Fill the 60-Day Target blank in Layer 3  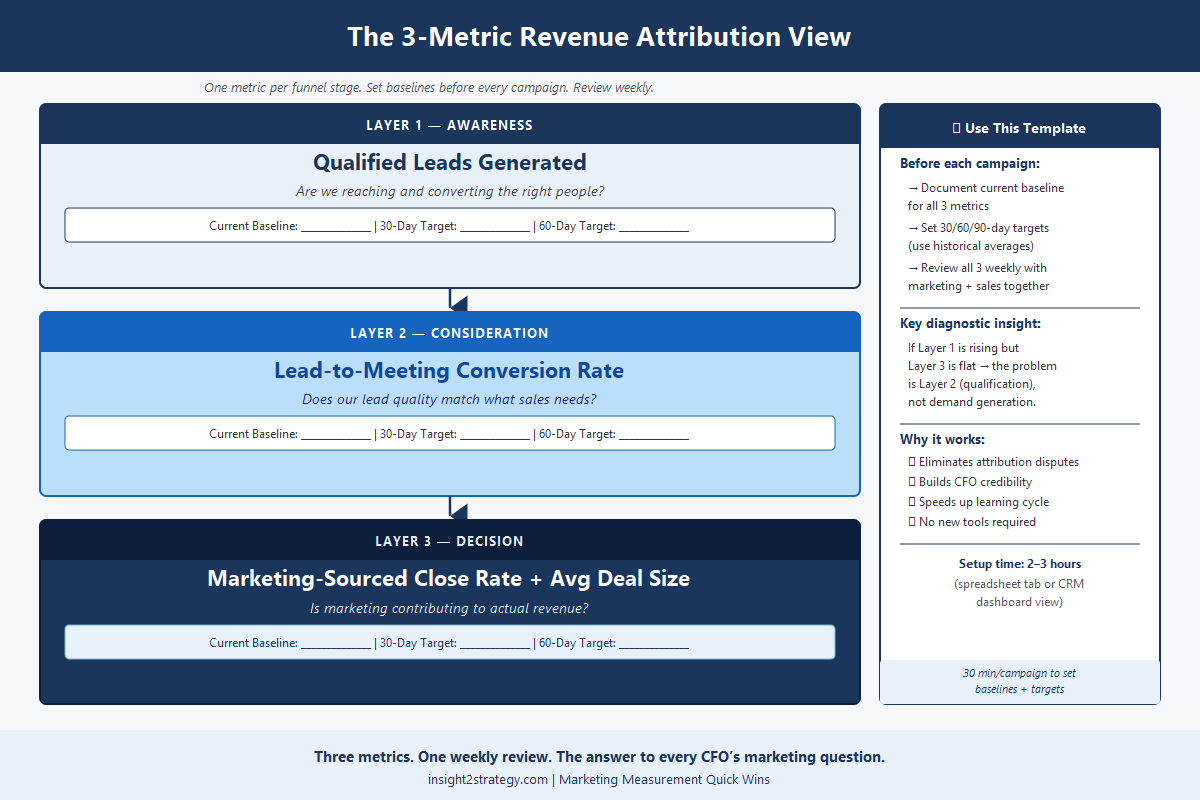click(654, 644)
